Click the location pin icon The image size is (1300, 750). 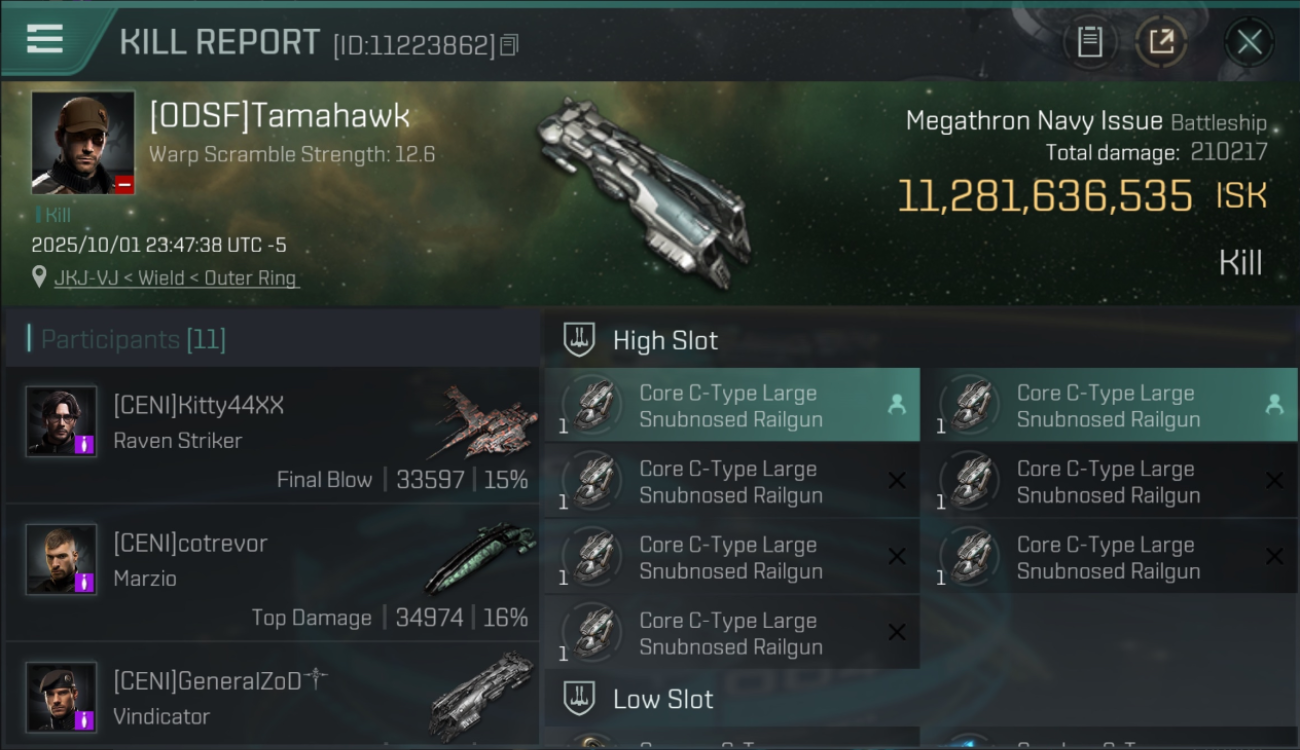(x=39, y=277)
